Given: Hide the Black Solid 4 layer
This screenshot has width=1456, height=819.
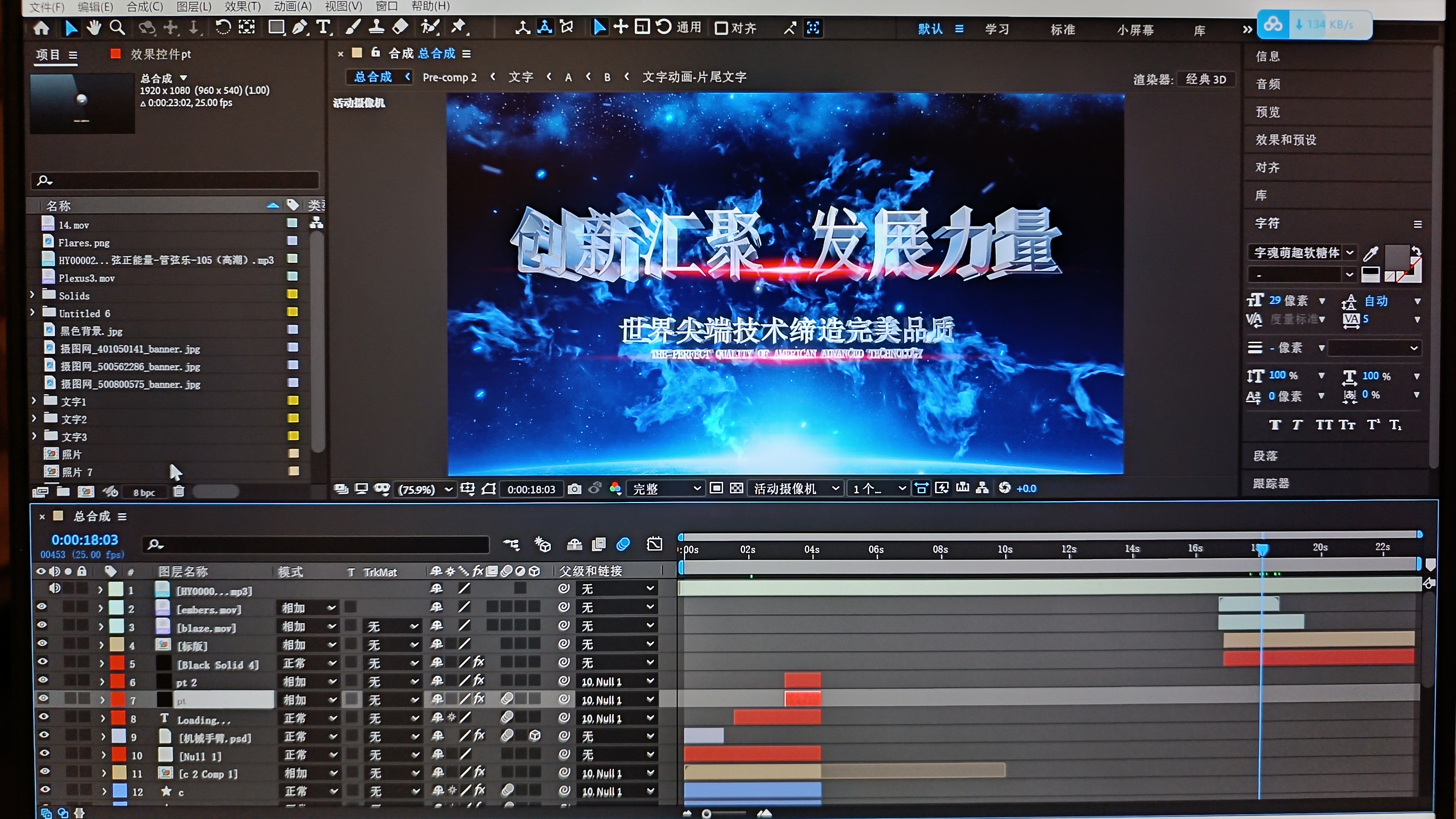Looking at the screenshot, I should pos(42,662).
